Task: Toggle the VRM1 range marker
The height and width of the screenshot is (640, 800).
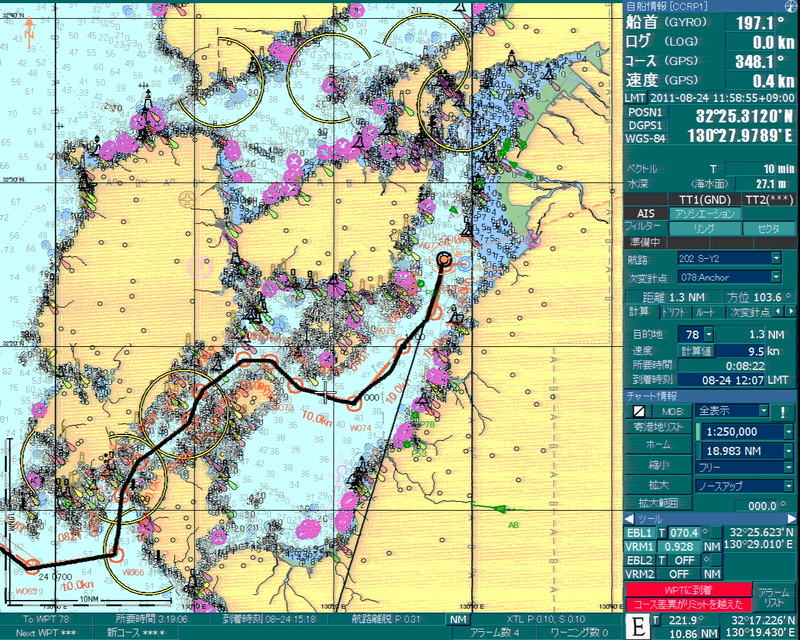Action: click(640, 547)
